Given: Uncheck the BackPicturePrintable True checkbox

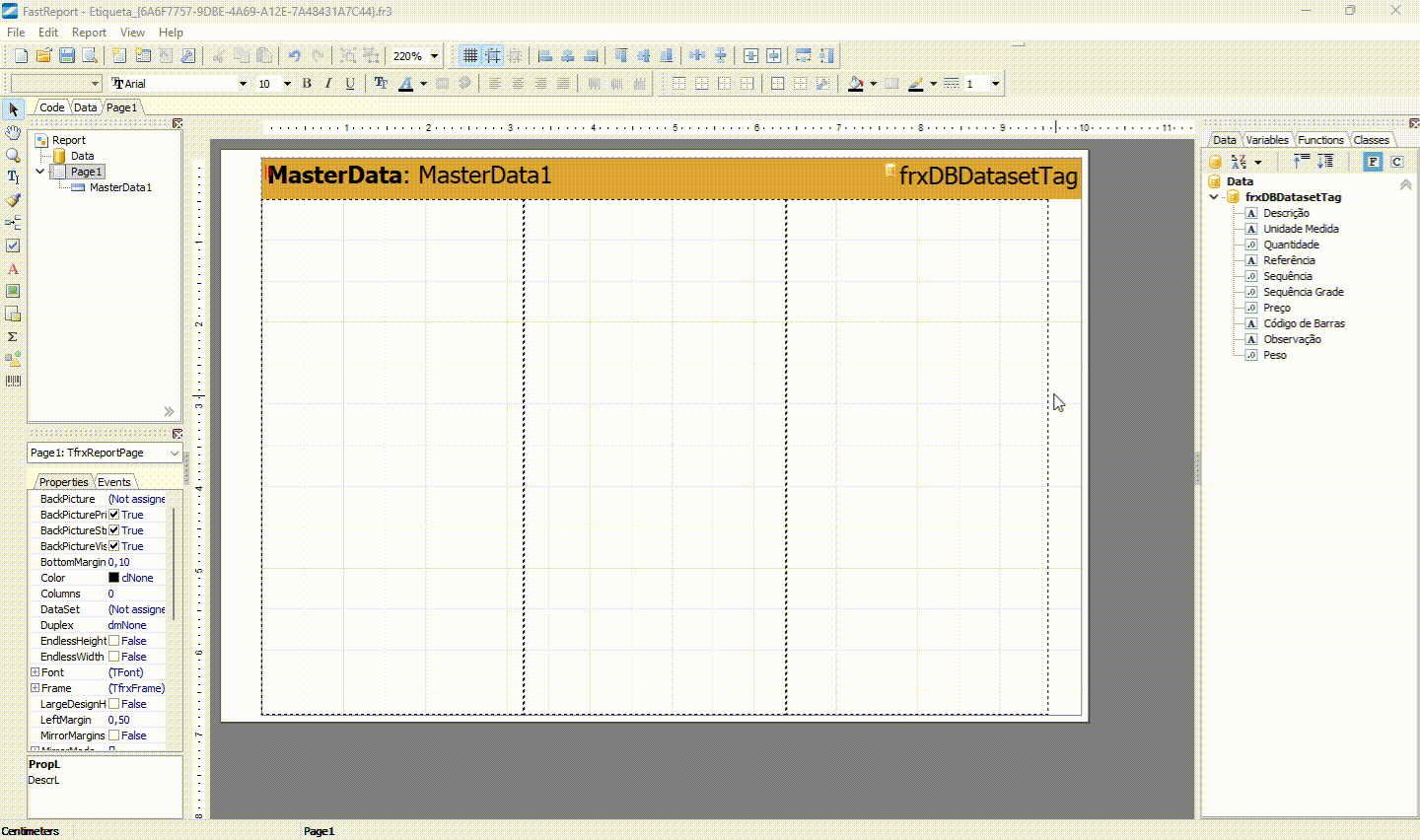Looking at the screenshot, I should pyautogui.click(x=114, y=515).
